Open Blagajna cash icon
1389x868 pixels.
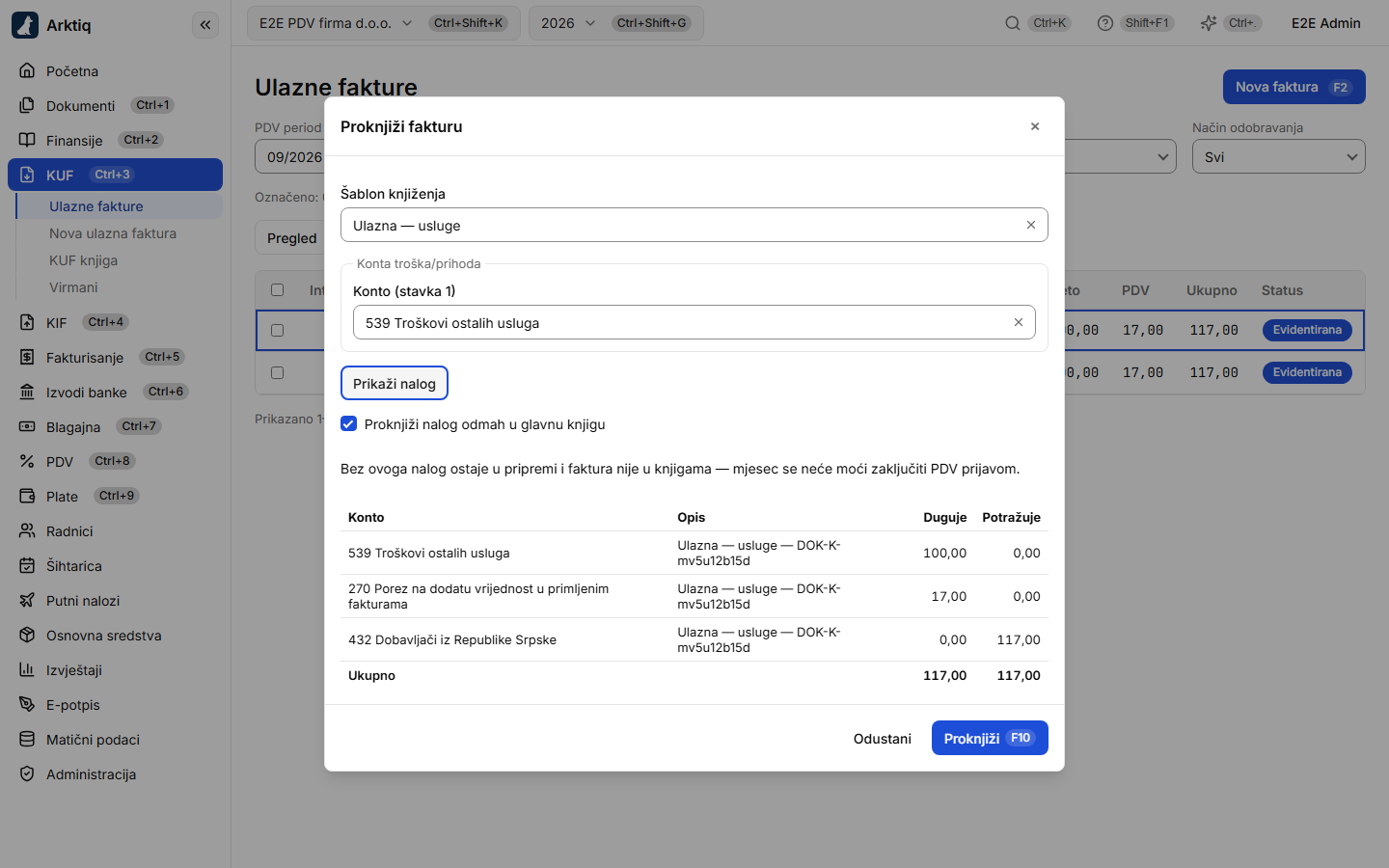pyautogui.click(x=27, y=426)
